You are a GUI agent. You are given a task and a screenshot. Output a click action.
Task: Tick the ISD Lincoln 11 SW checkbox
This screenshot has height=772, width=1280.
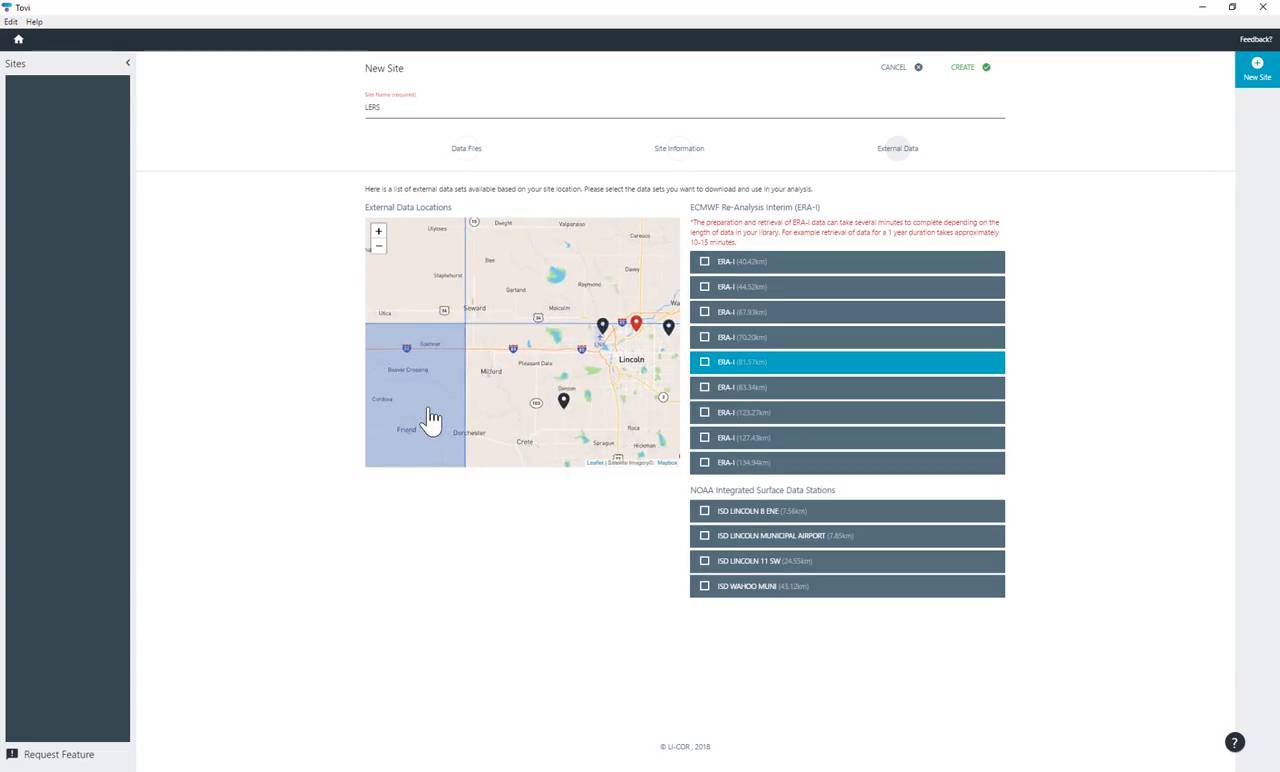coord(705,561)
